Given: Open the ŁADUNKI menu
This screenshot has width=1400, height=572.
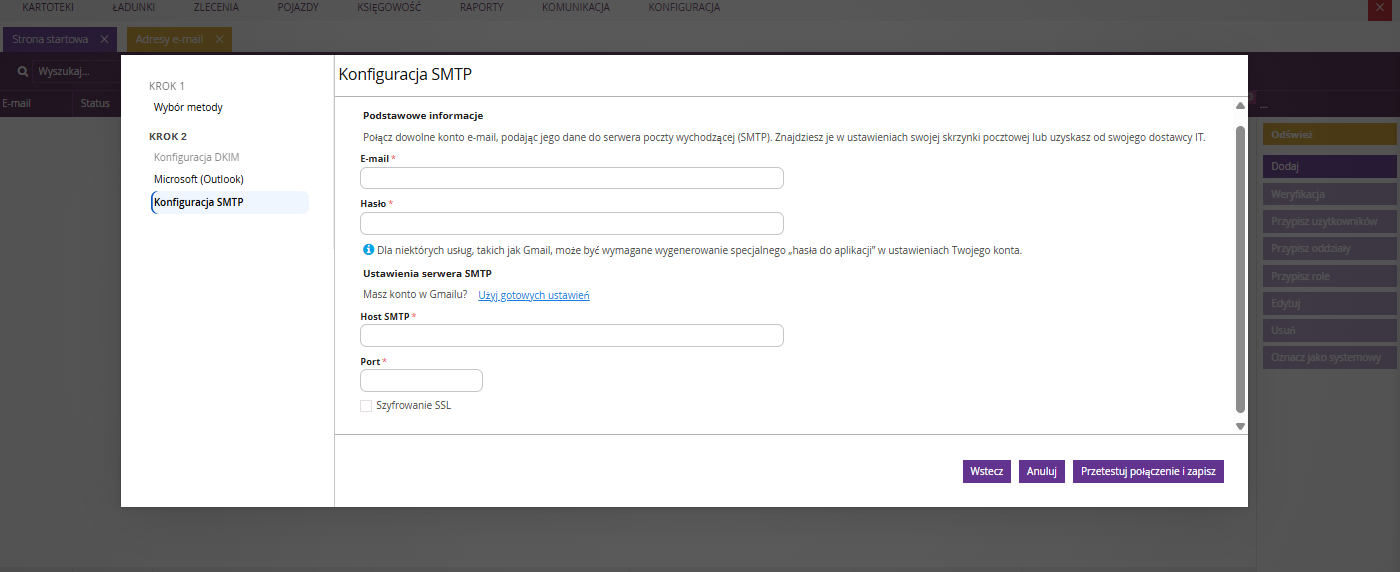Looking at the screenshot, I should pos(134,7).
